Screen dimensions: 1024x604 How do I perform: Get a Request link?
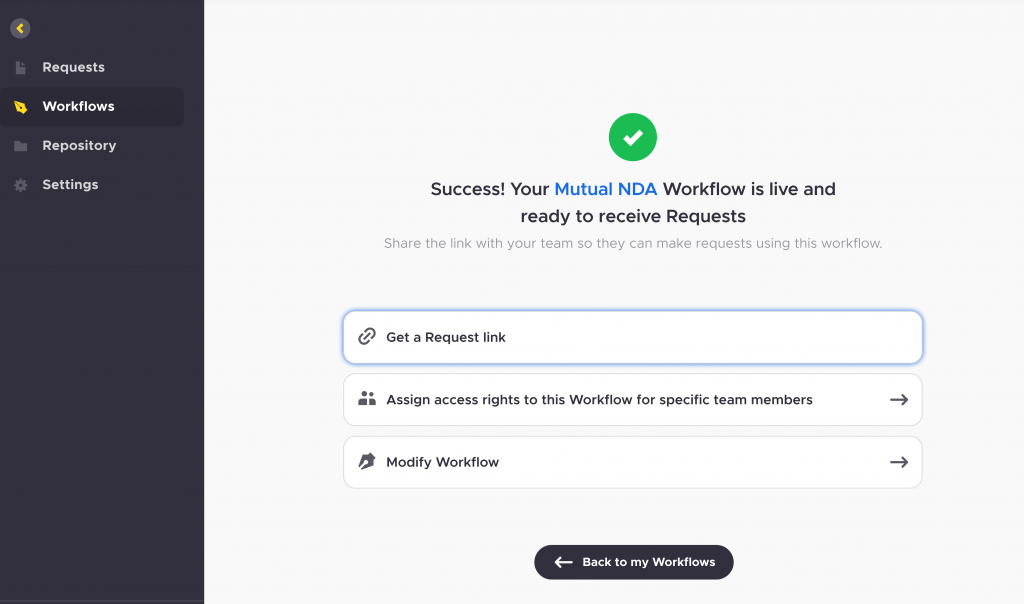click(x=633, y=337)
